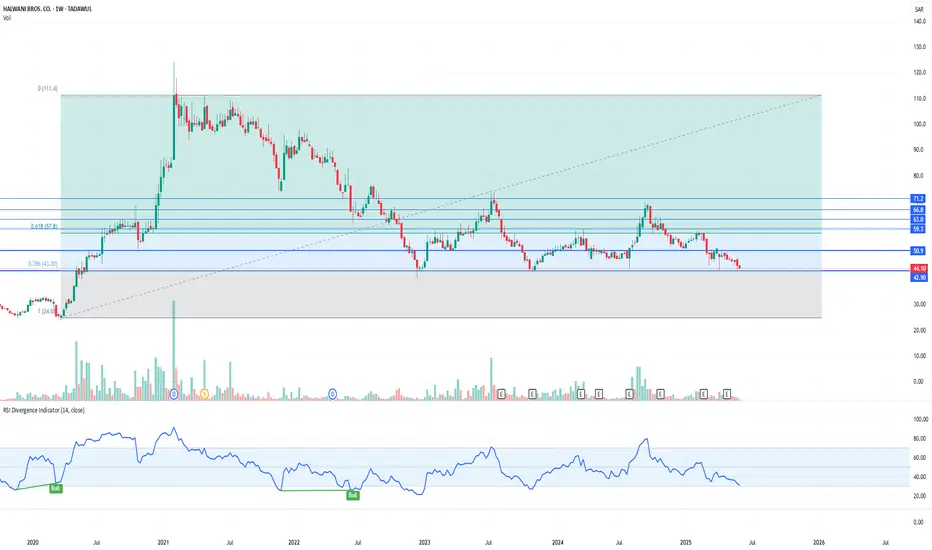
Task: Click the Fibonacci 0 (111.4) level label
Action: pyautogui.click(x=48, y=89)
